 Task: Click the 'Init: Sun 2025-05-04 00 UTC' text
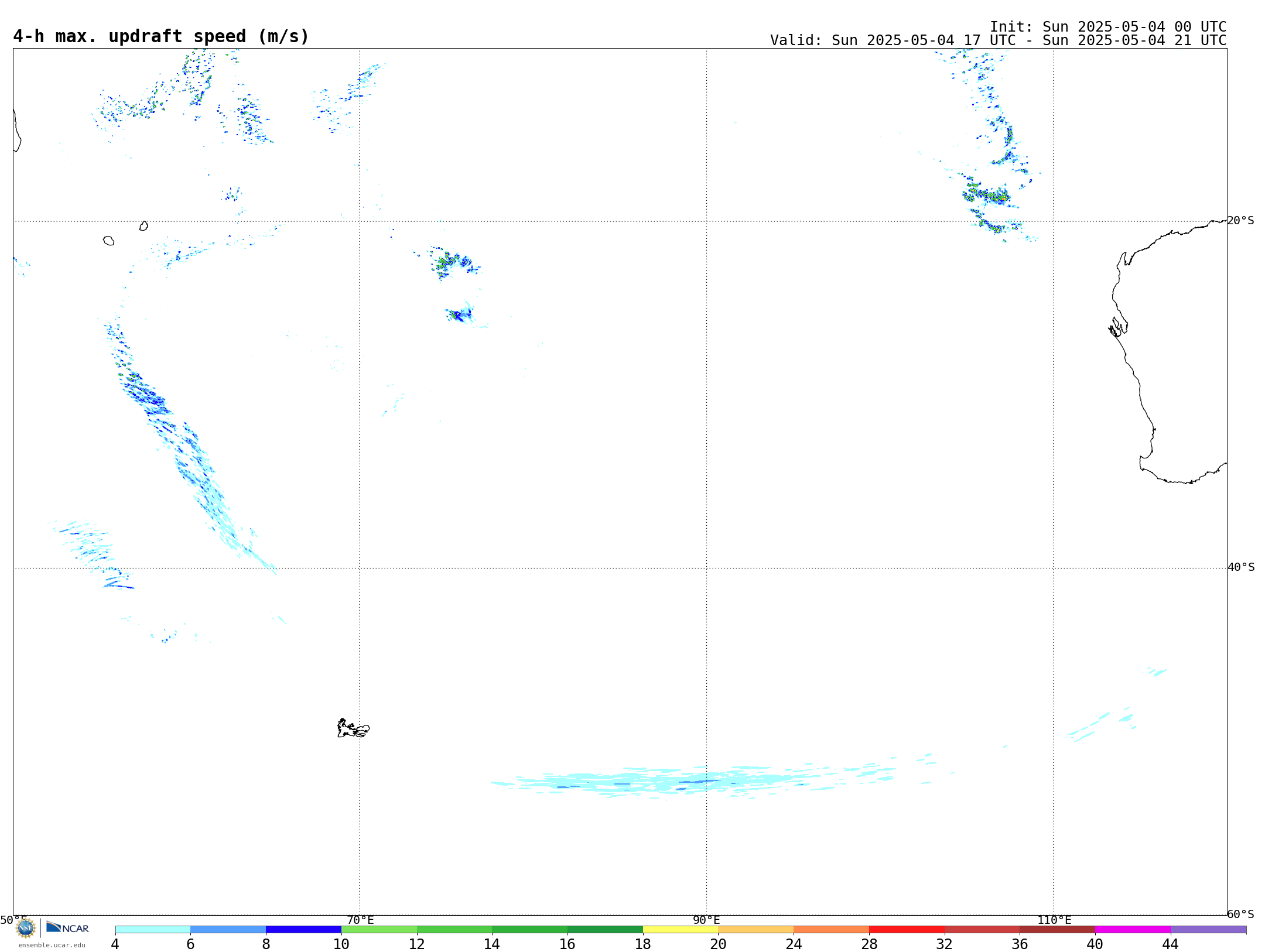click(x=1108, y=27)
